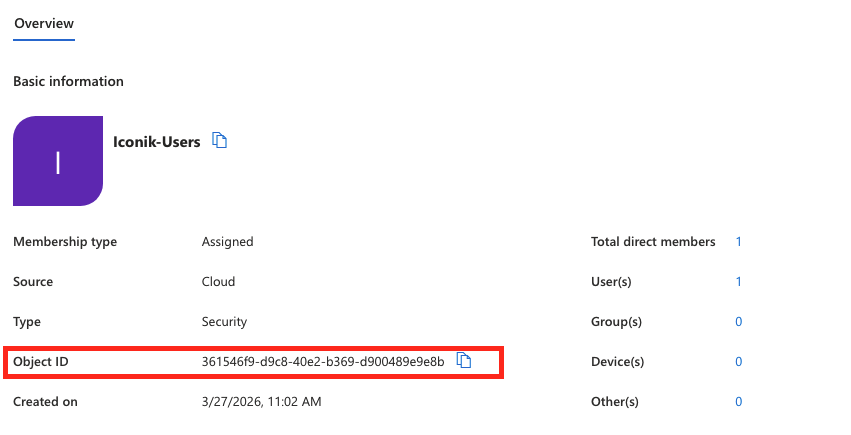Copy the Object ID to clipboard
851x435 pixels.
tap(464, 361)
